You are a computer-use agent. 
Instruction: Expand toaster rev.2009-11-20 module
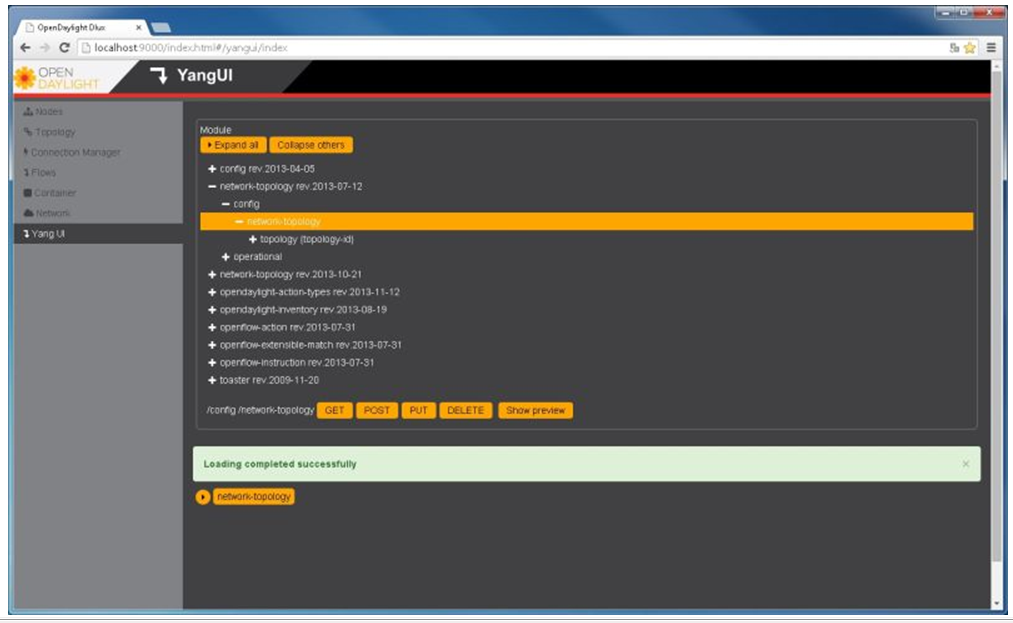pos(212,380)
